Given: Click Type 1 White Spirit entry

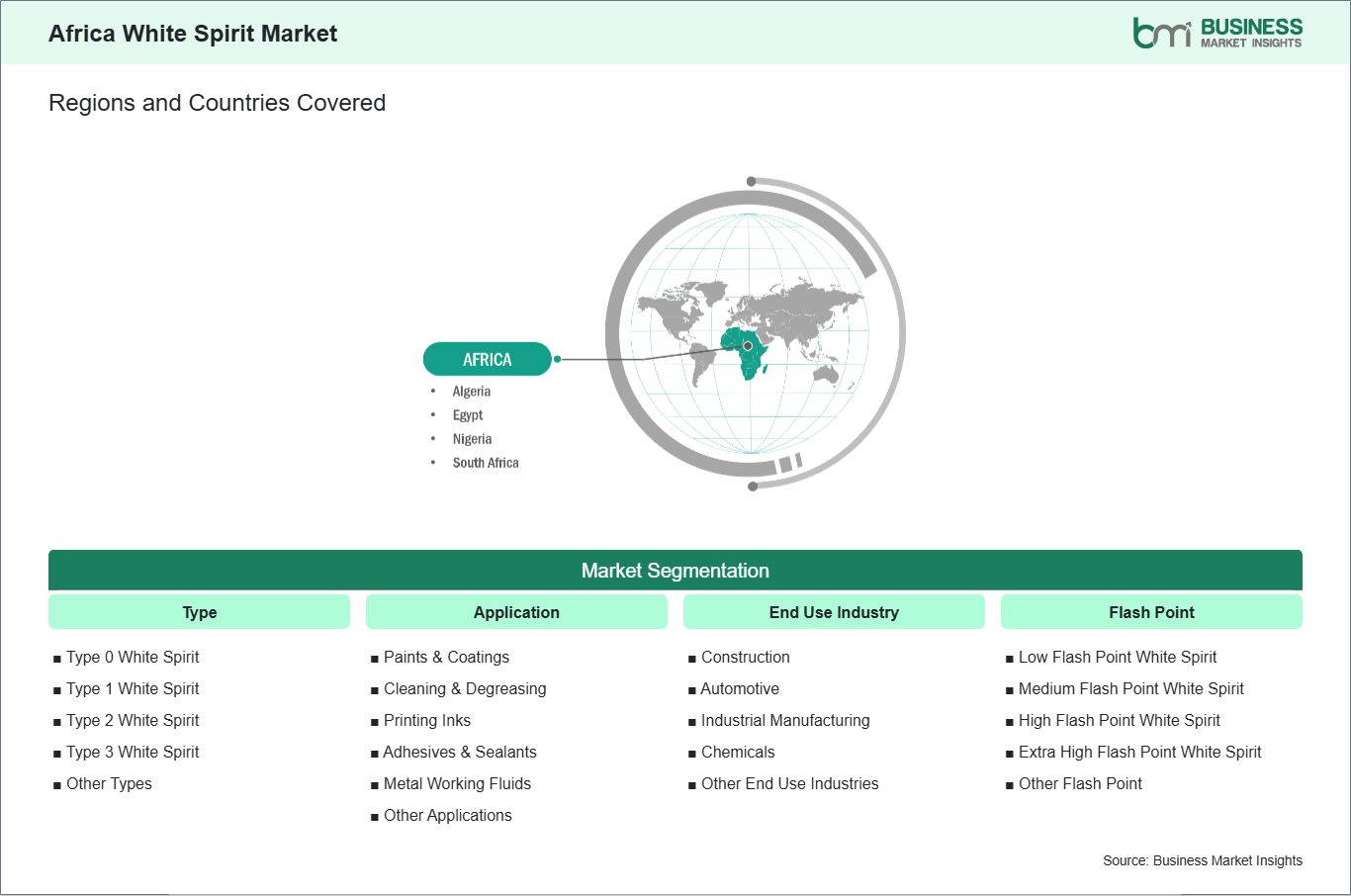Looking at the screenshot, I should pyautogui.click(x=133, y=688).
